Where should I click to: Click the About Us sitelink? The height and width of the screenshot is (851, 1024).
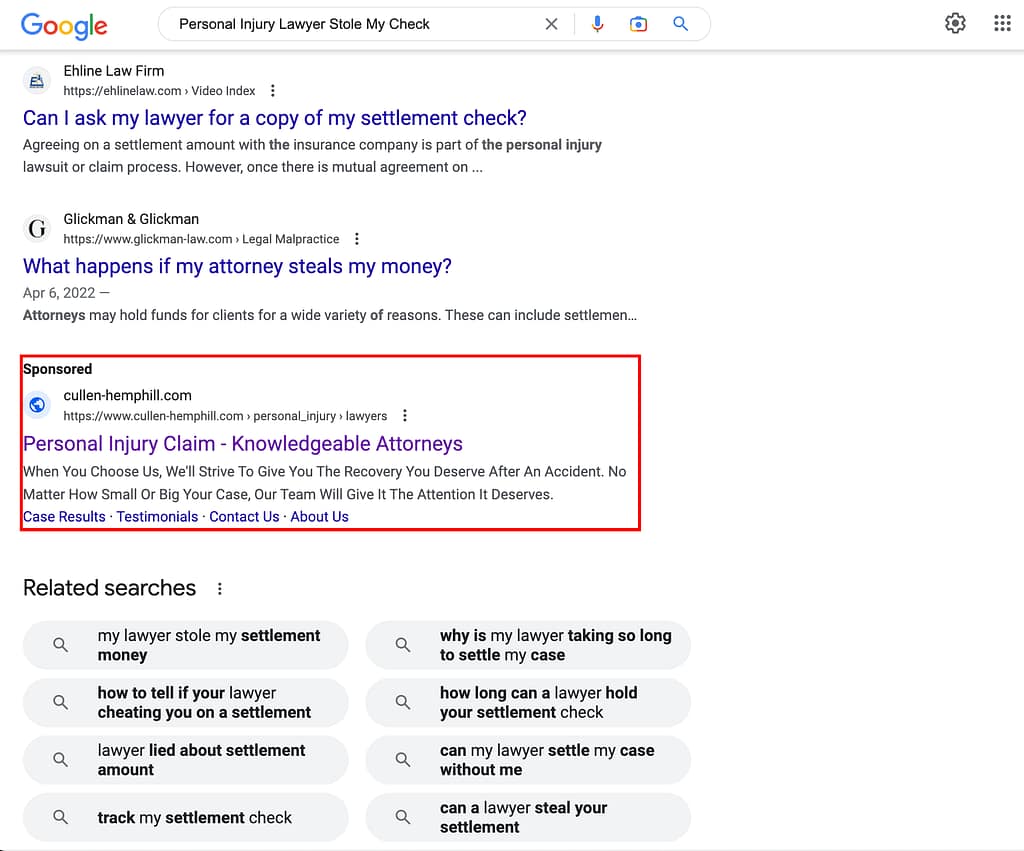tap(319, 517)
